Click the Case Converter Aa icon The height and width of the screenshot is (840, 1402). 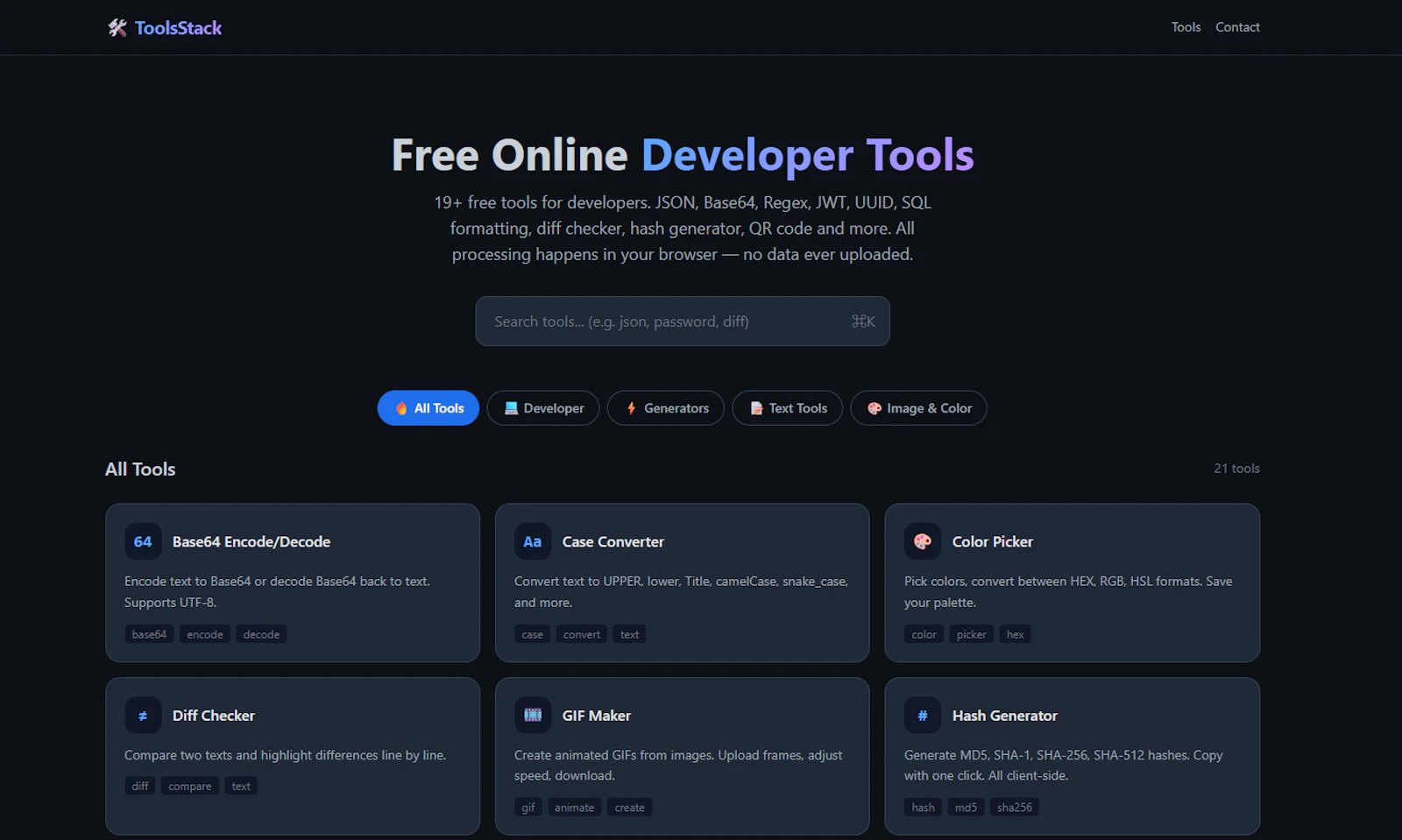tap(533, 541)
